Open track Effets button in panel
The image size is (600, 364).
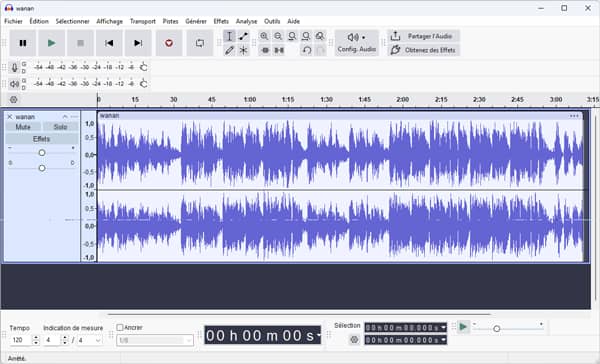pos(42,139)
